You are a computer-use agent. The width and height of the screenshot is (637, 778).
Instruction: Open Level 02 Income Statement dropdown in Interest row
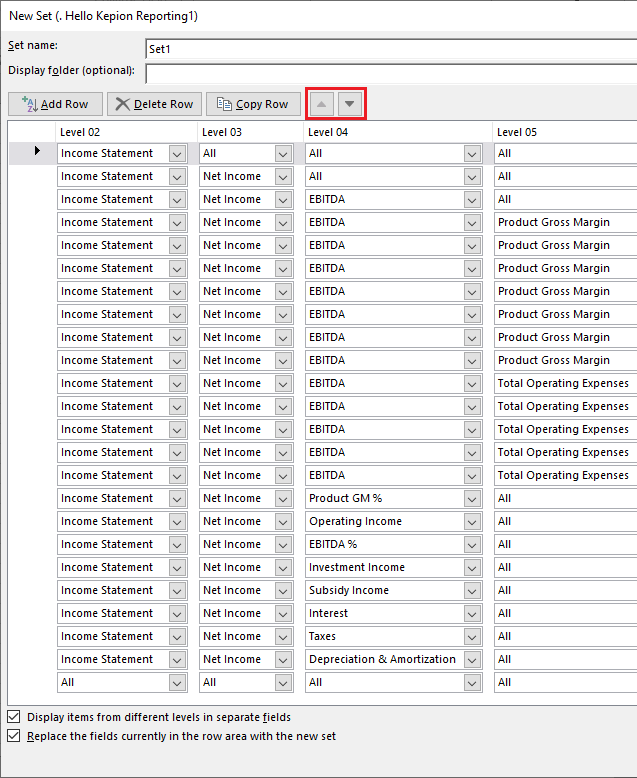click(177, 613)
